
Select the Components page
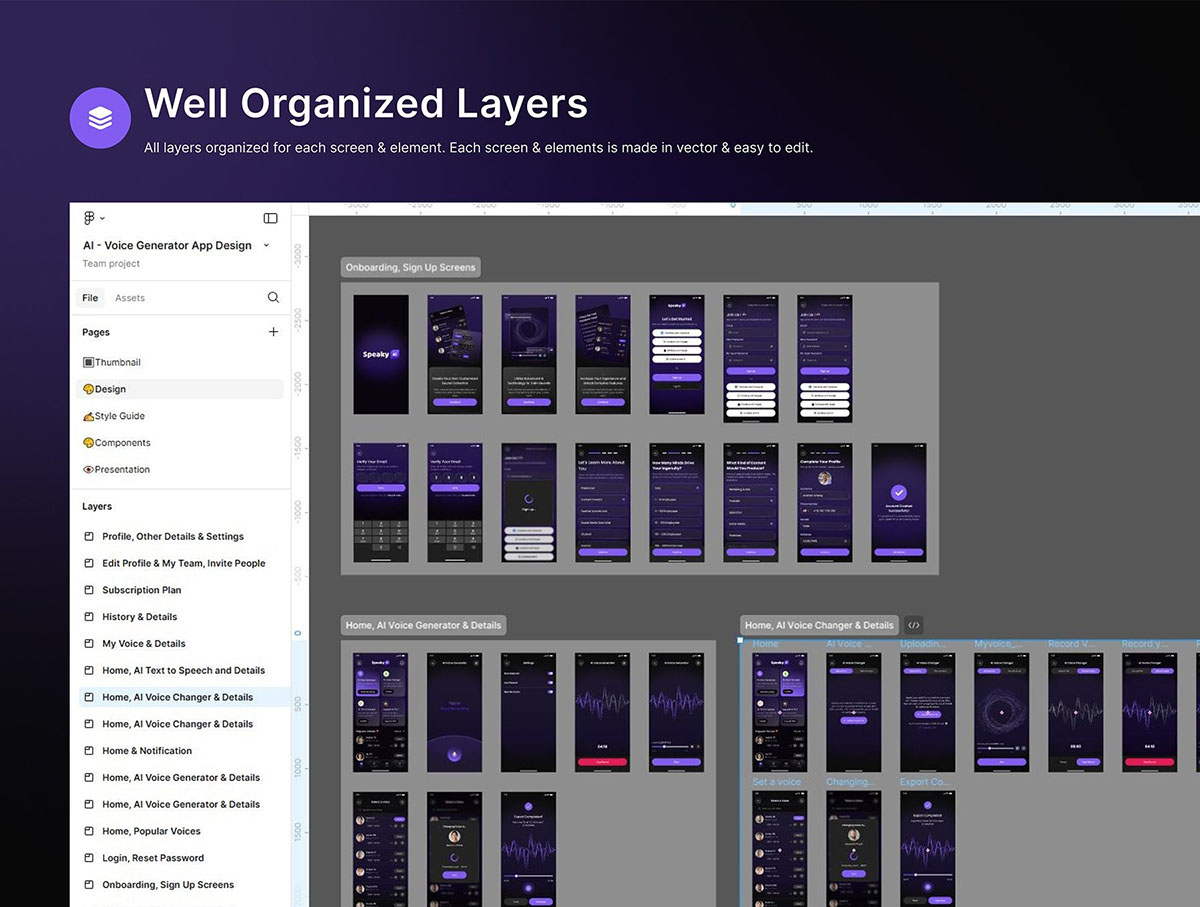point(116,443)
